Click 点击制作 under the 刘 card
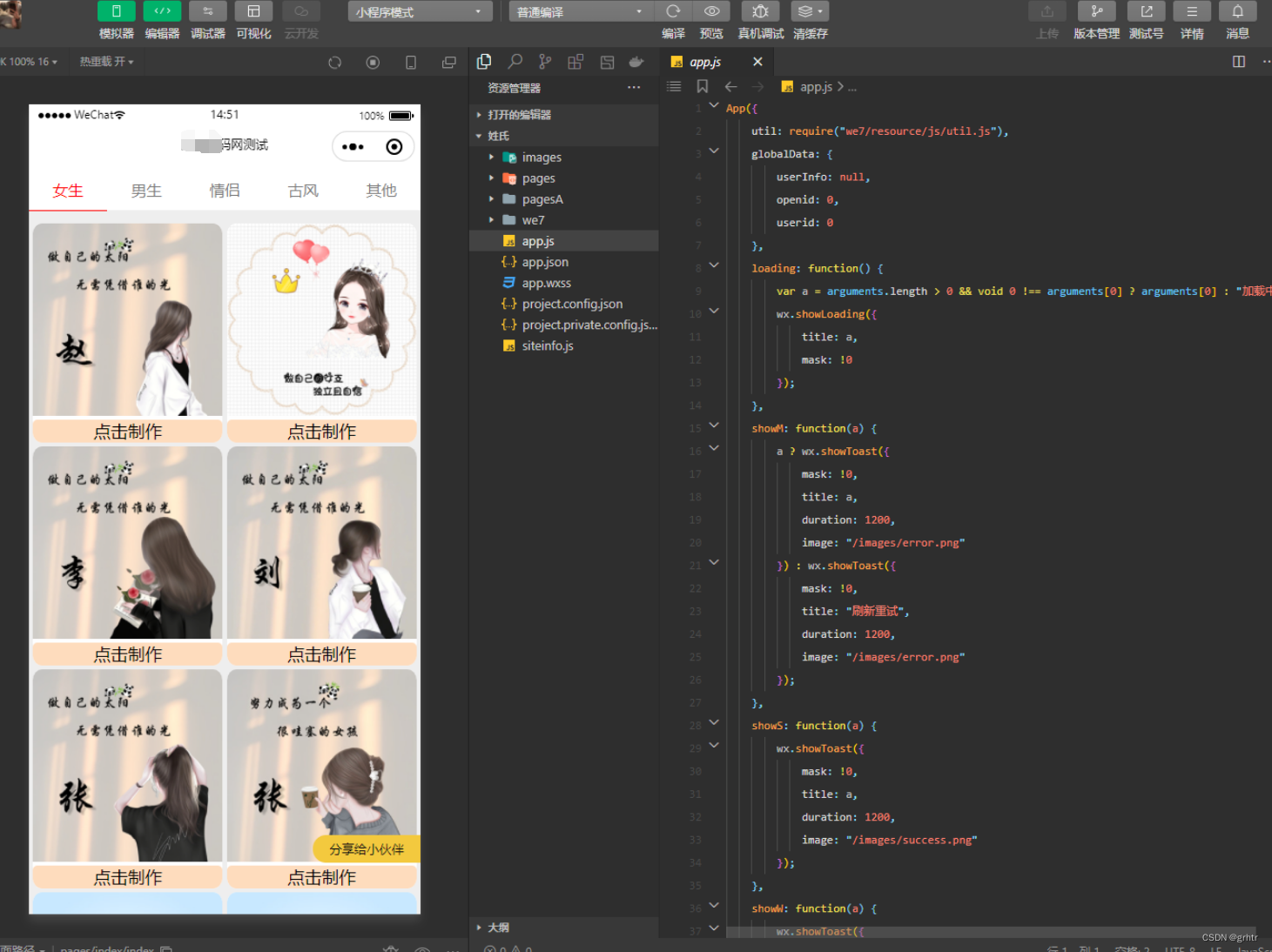This screenshot has width=1272, height=952. 322,654
